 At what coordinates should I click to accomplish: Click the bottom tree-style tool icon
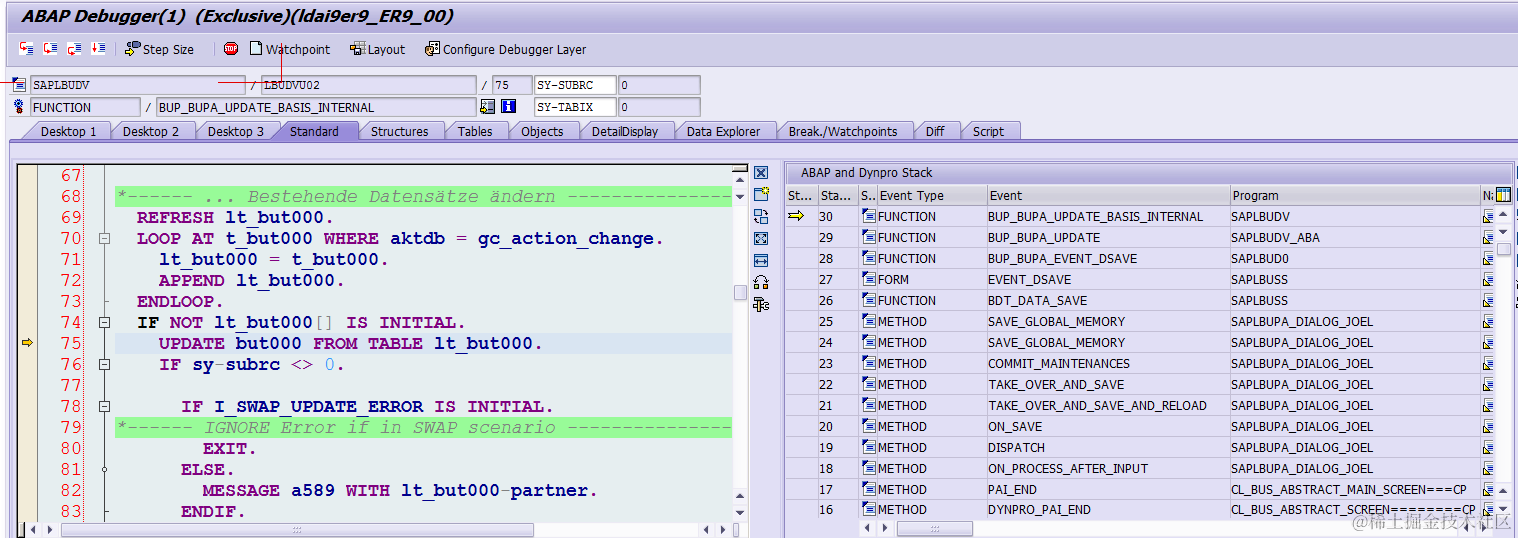tap(761, 305)
